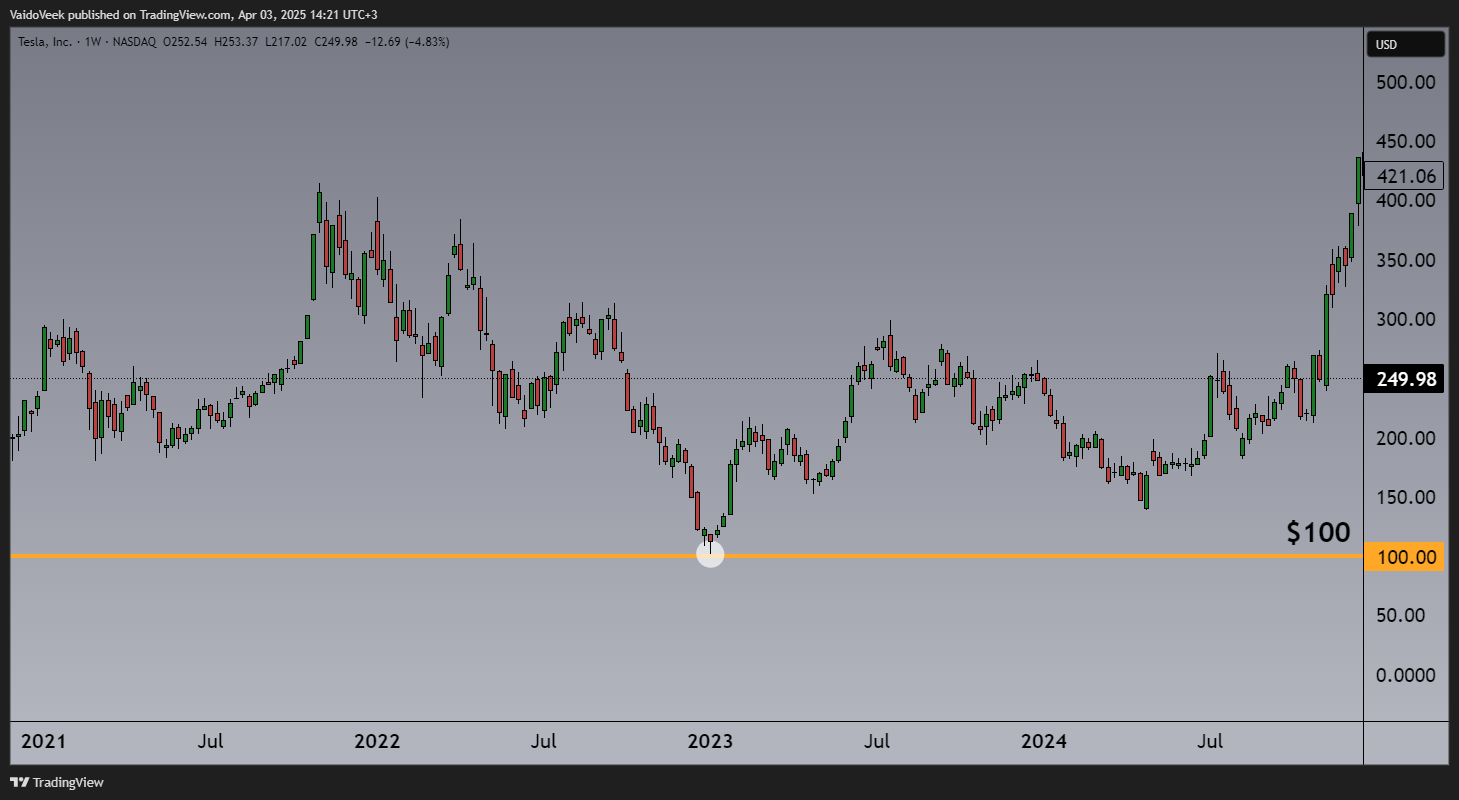Select the 150.00 price axis label
Viewport: 1459px width, 800px height.
click(1406, 497)
